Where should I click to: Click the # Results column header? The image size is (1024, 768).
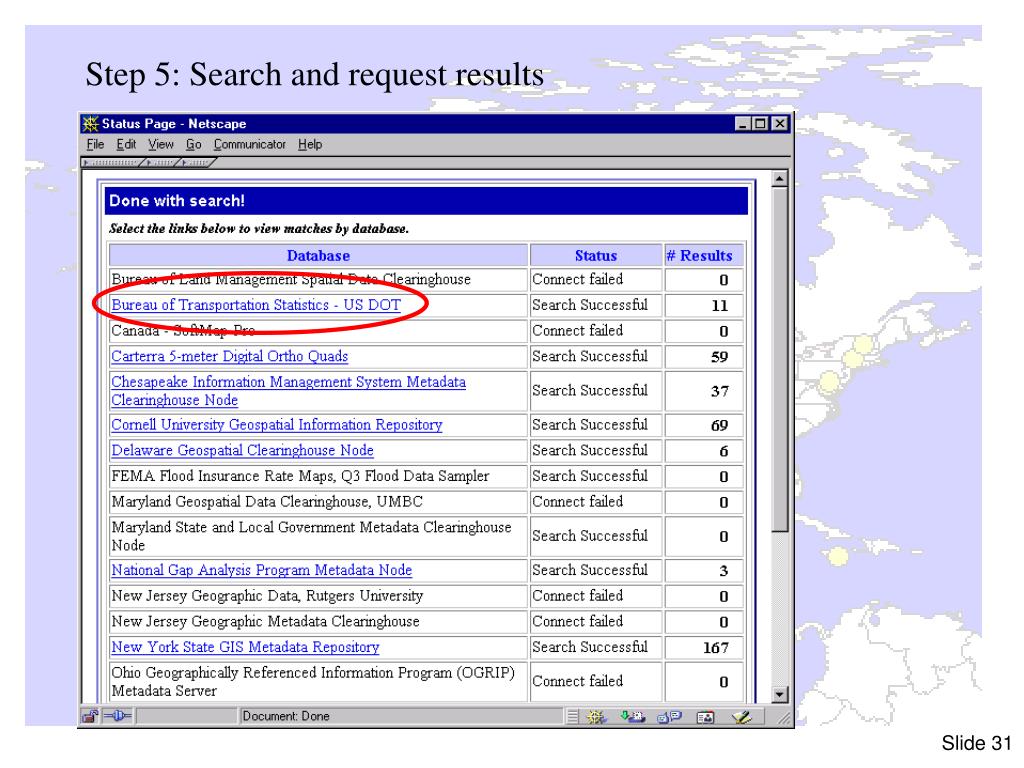point(704,256)
